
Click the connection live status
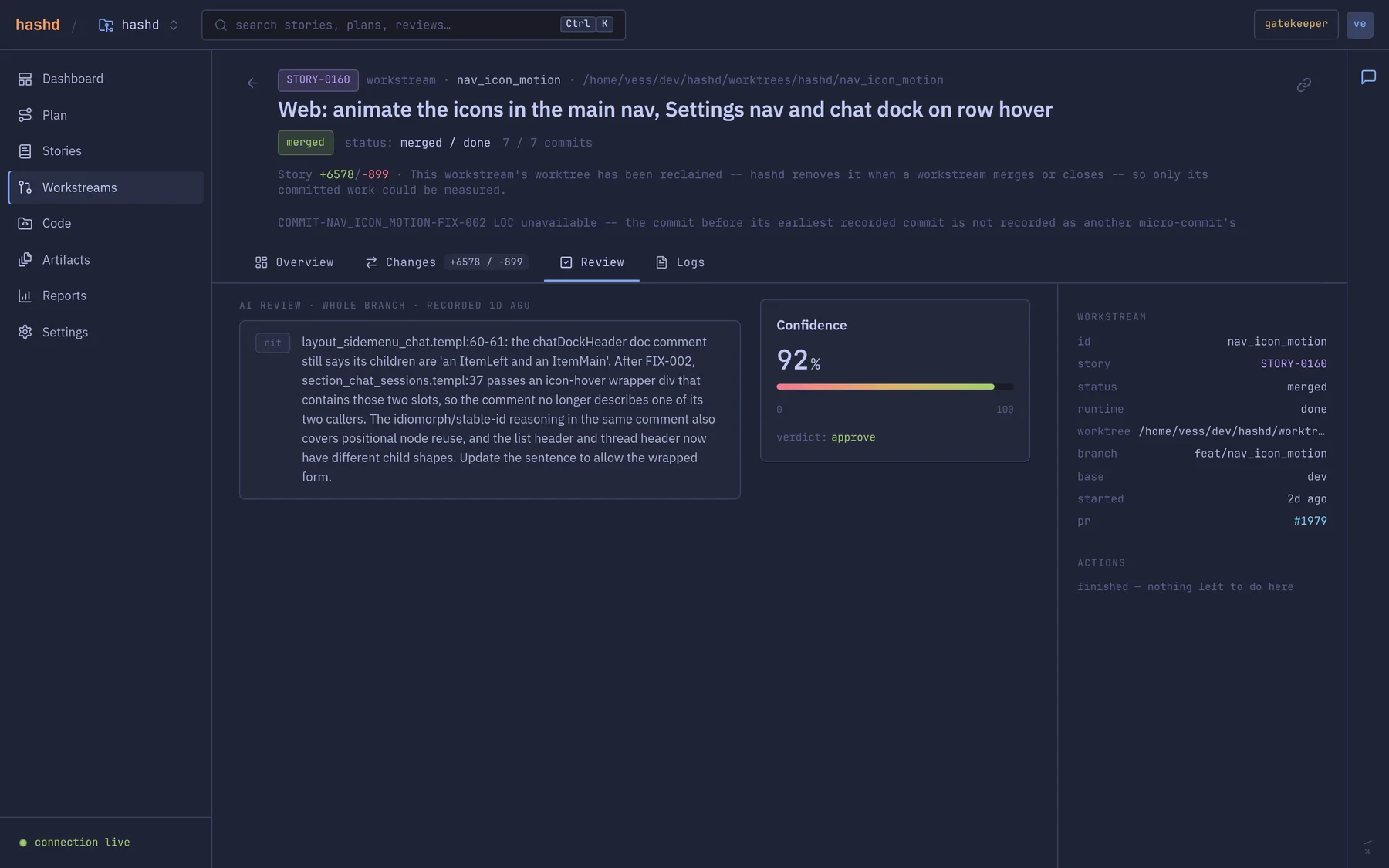75,843
